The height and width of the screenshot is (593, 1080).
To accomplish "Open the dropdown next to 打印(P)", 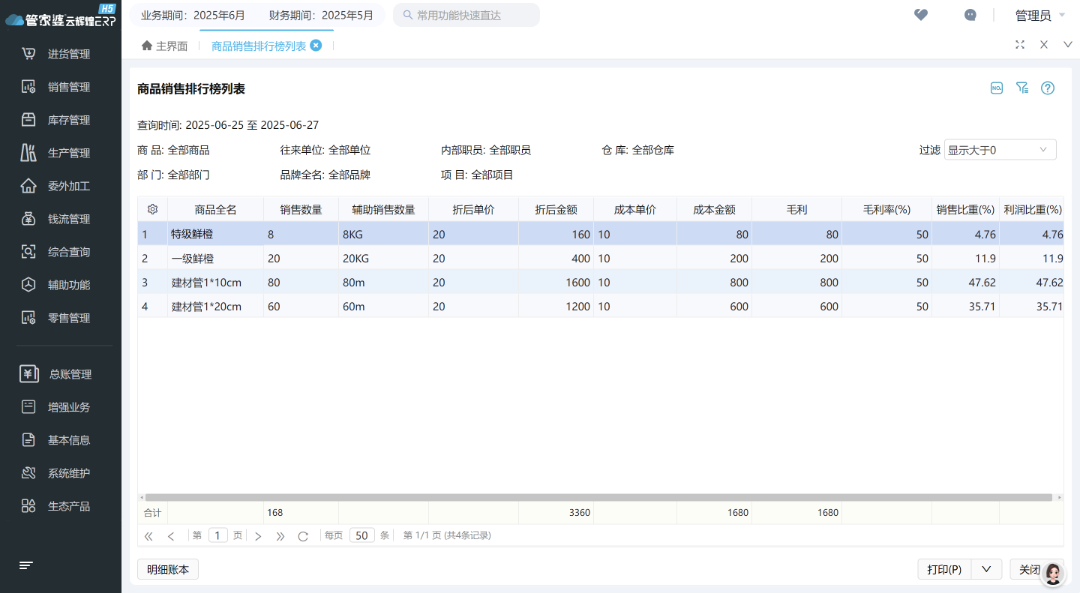I will 985,568.
